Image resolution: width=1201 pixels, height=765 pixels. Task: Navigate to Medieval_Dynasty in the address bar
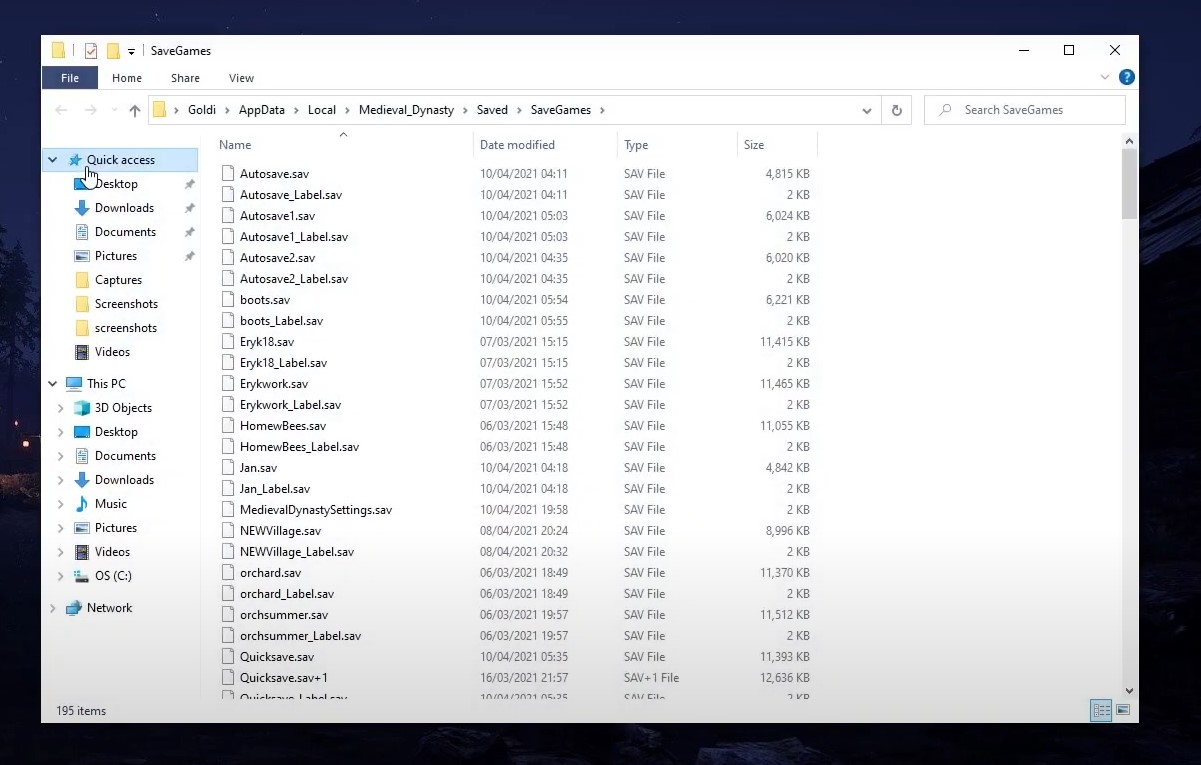click(406, 110)
